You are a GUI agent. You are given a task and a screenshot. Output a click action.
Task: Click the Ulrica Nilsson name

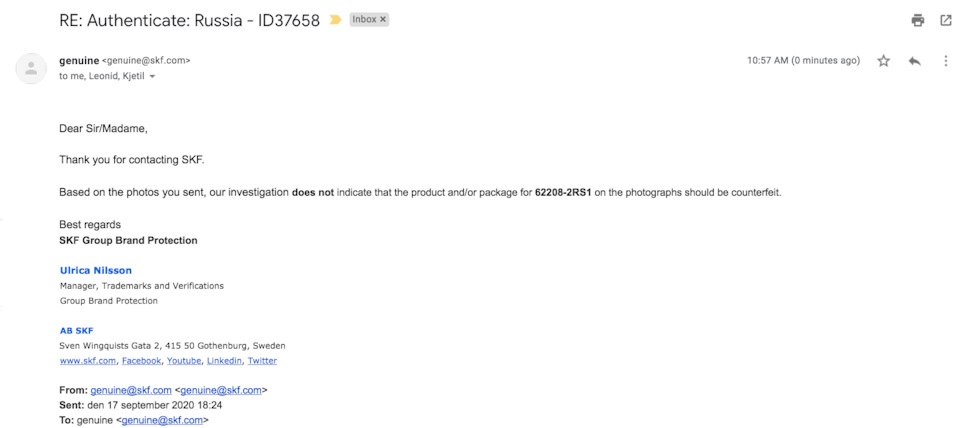pyautogui.click(x=96, y=270)
